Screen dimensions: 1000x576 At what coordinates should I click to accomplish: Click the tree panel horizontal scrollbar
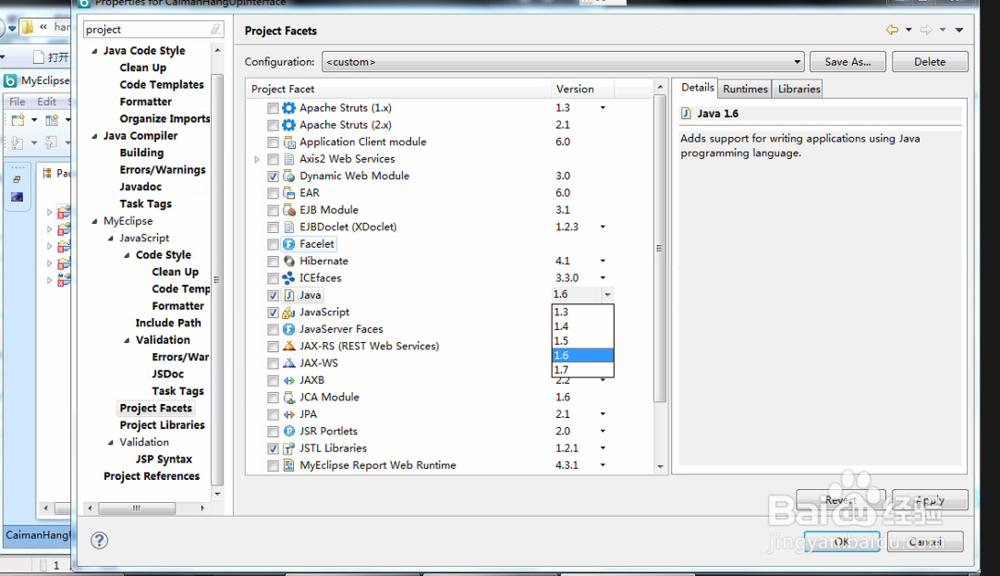coord(137,508)
